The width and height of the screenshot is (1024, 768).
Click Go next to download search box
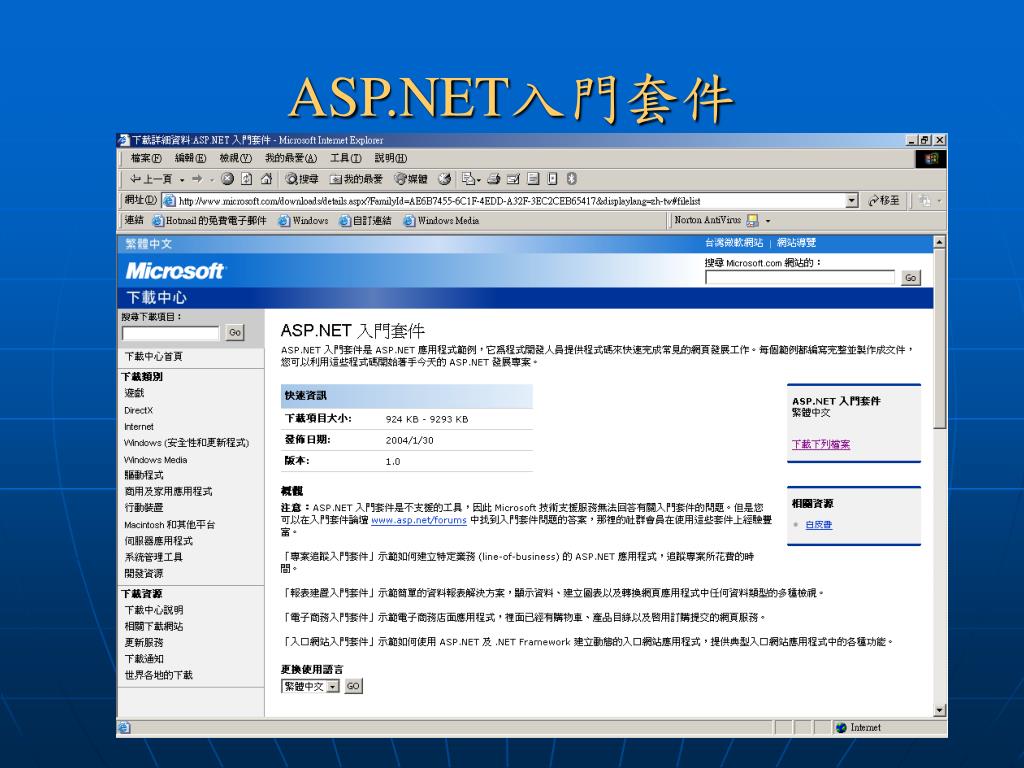235,332
